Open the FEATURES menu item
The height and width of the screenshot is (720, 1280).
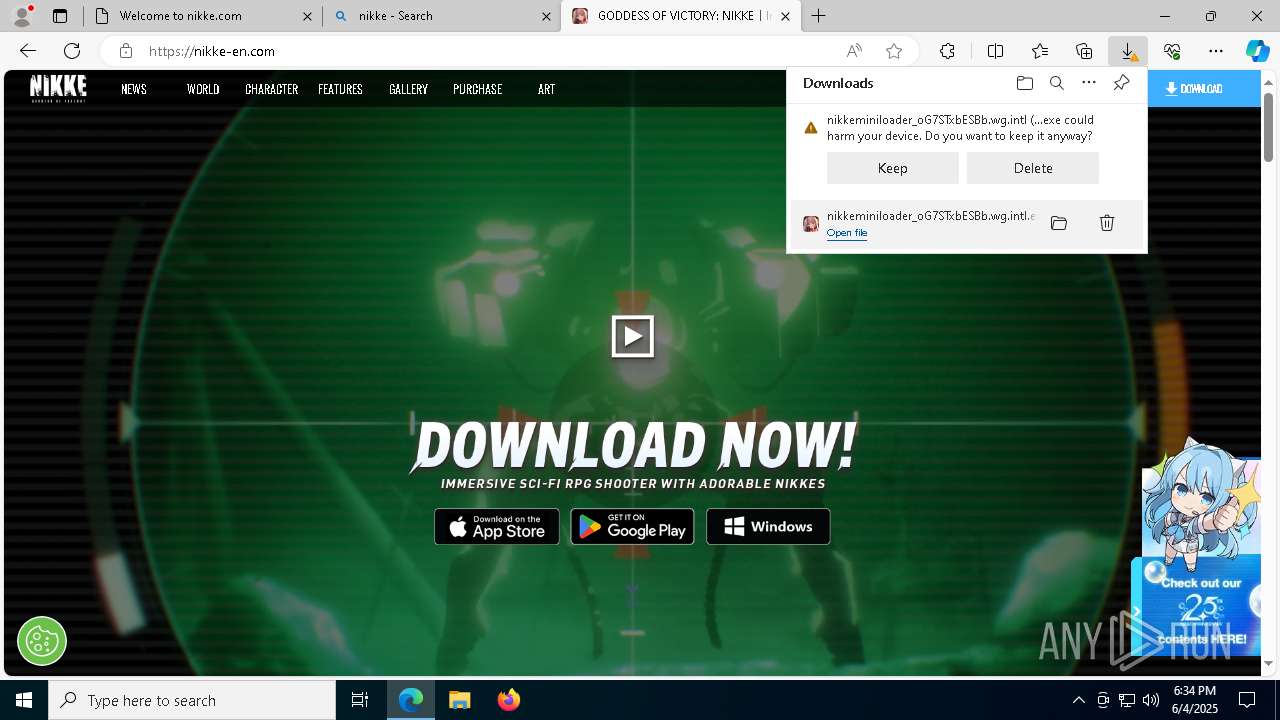[340, 89]
